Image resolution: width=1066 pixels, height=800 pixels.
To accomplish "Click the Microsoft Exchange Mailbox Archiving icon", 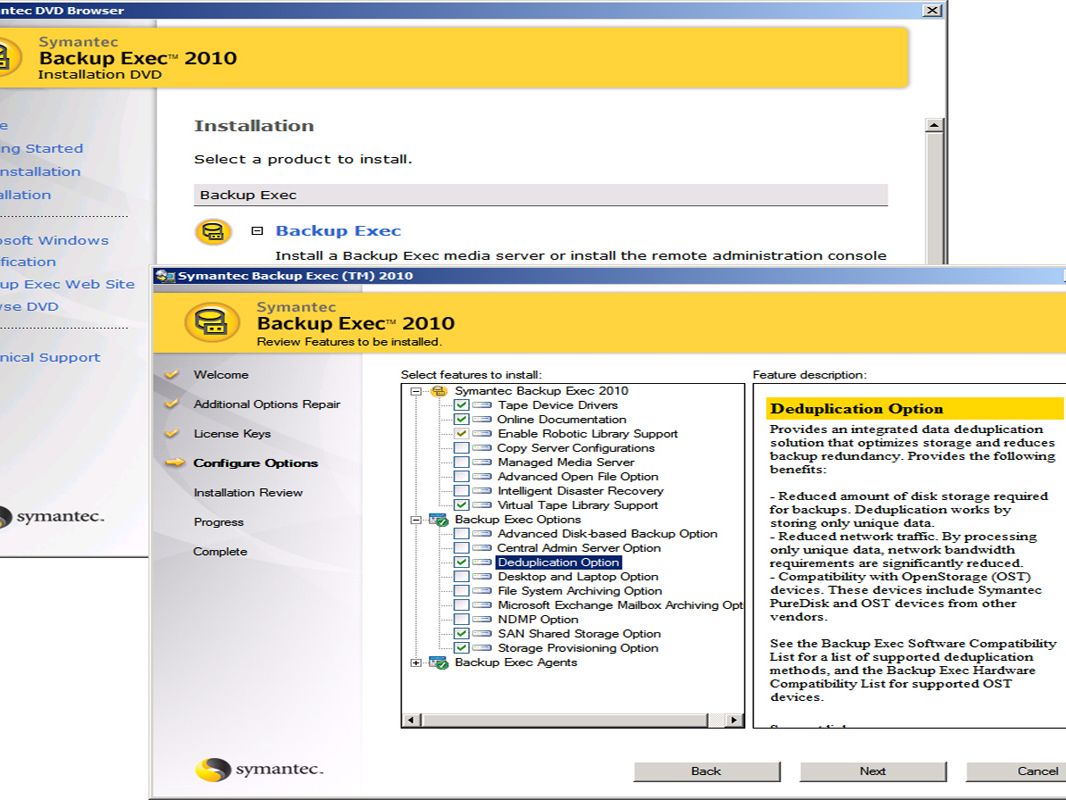I will 482,605.
